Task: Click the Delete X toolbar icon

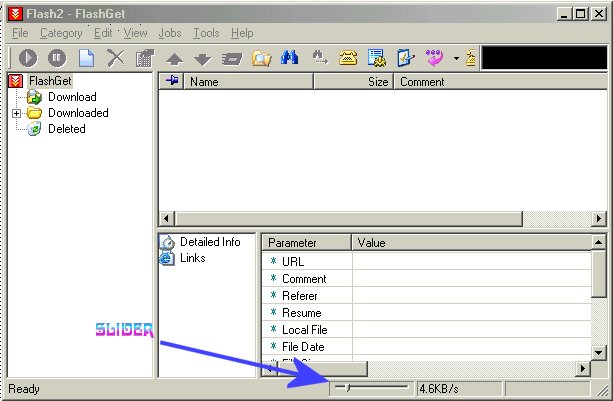Action: [x=116, y=58]
